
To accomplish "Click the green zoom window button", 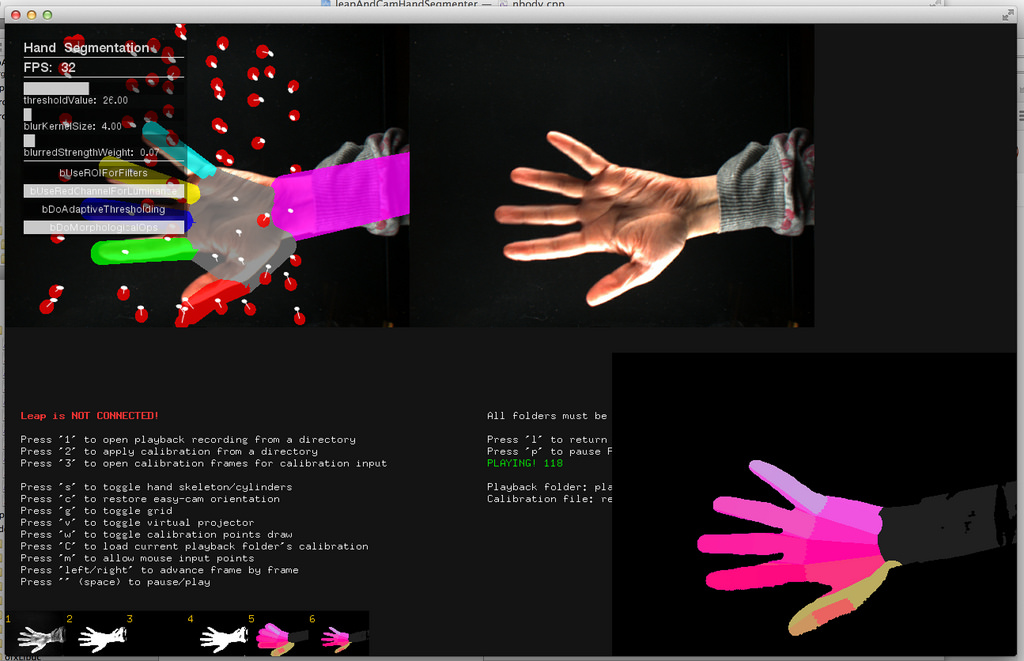I will coord(47,15).
